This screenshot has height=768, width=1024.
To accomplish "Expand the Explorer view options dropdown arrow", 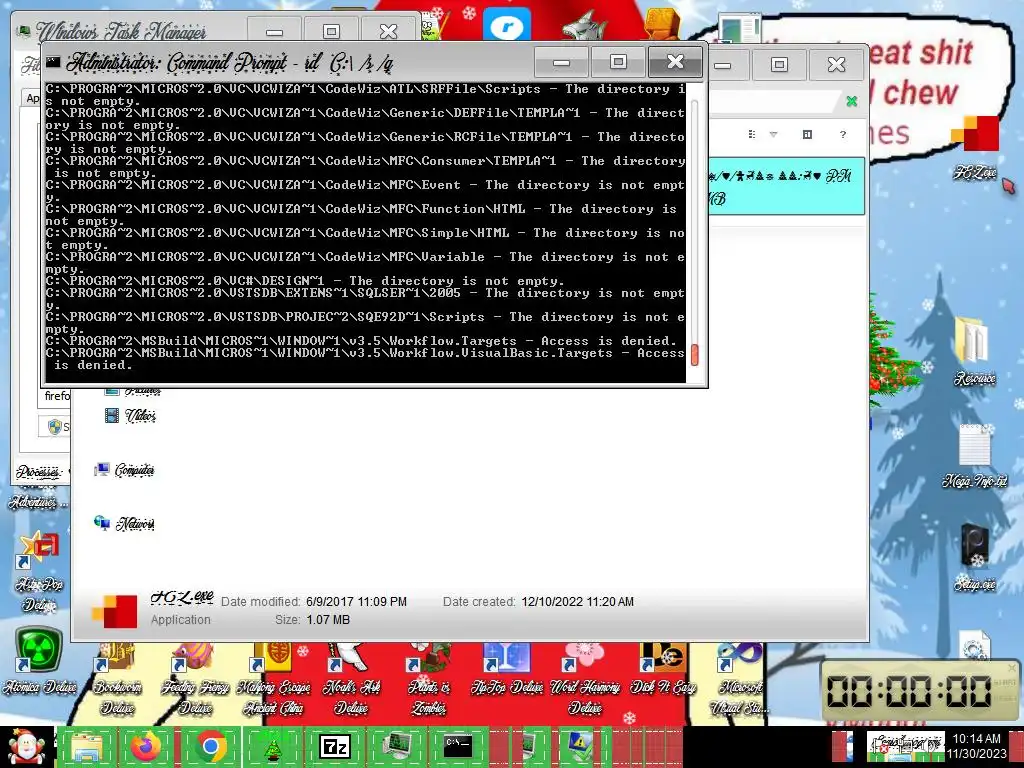I will (x=773, y=135).
